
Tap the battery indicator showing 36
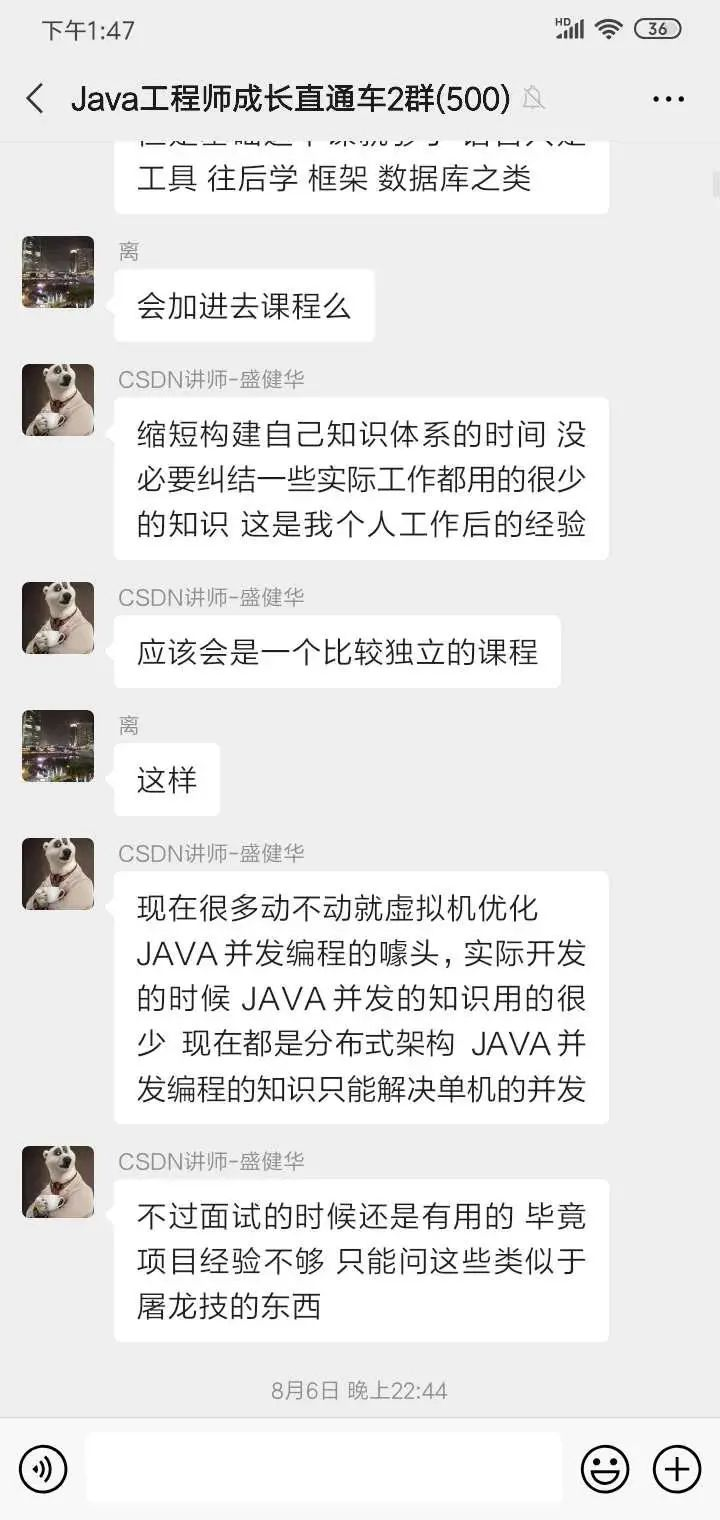[x=657, y=29]
